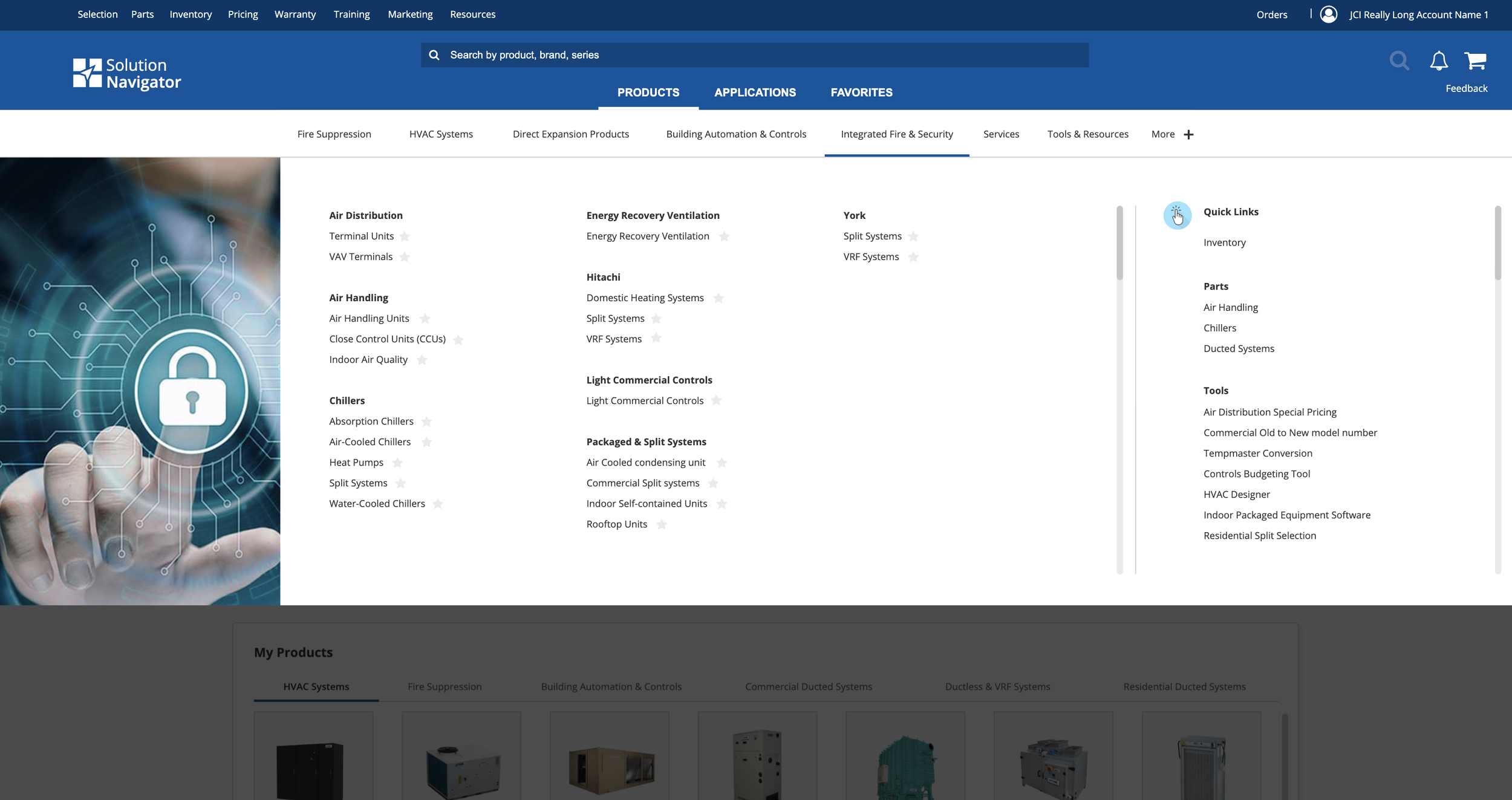1512x800 pixels.
Task: Open Tools & Resources menu
Action: point(1087,134)
